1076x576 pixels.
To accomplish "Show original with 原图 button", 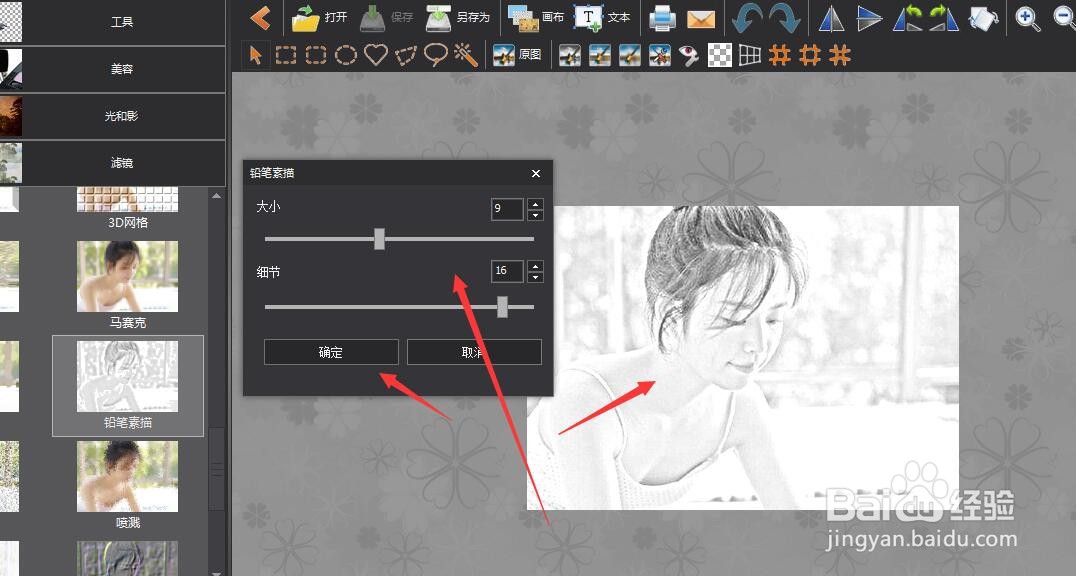I will 517,55.
